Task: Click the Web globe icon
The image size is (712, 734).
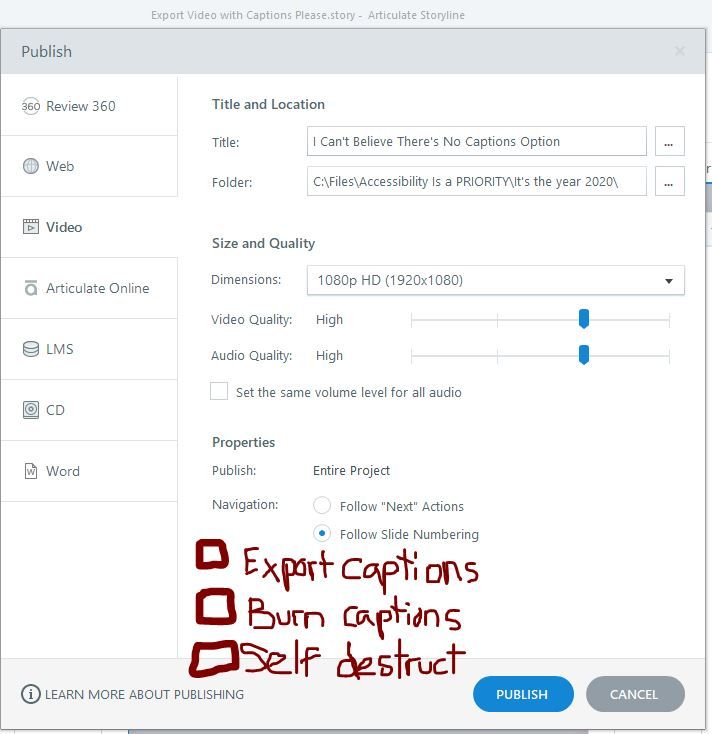Action: [31, 166]
